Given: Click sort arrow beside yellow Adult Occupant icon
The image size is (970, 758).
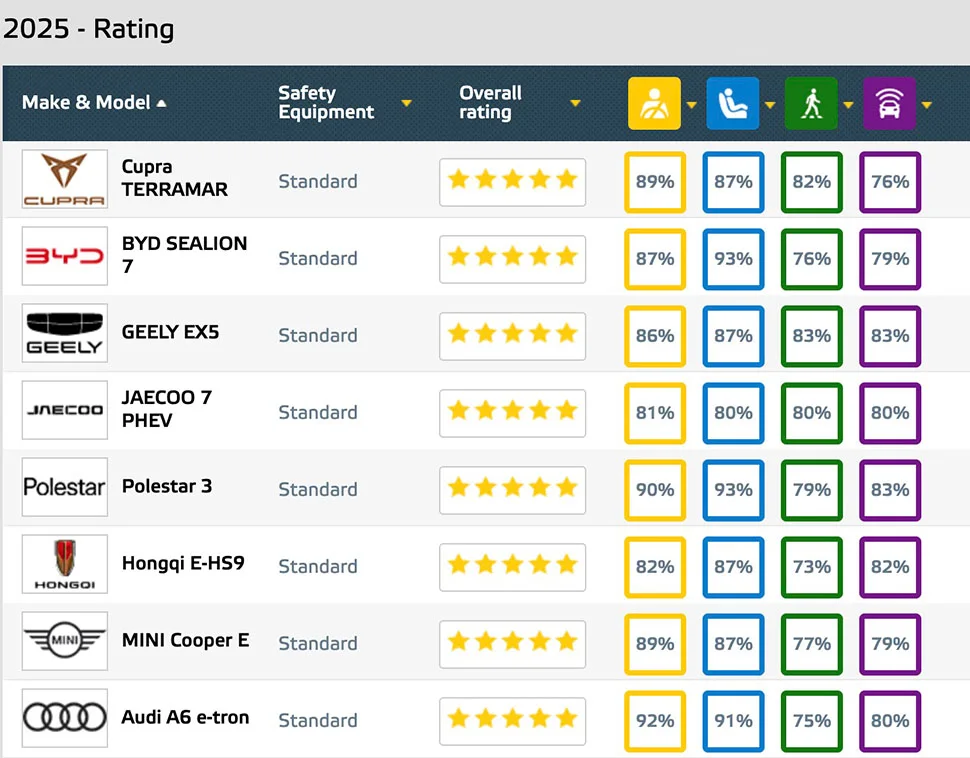Looking at the screenshot, I should click(x=692, y=105).
